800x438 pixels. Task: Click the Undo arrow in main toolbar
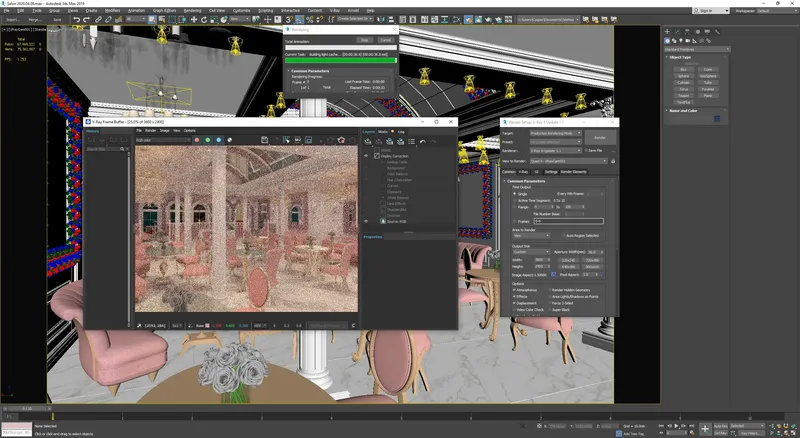point(76,19)
